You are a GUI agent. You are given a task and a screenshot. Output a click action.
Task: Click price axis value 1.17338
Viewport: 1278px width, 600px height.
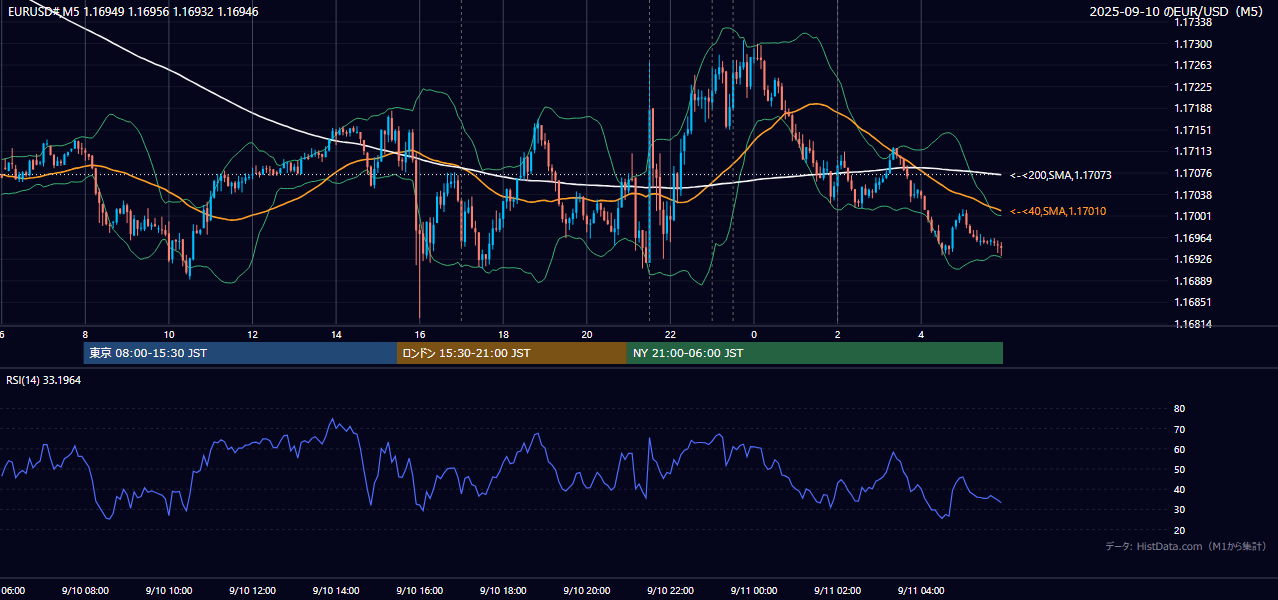(x=1192, y=22)
